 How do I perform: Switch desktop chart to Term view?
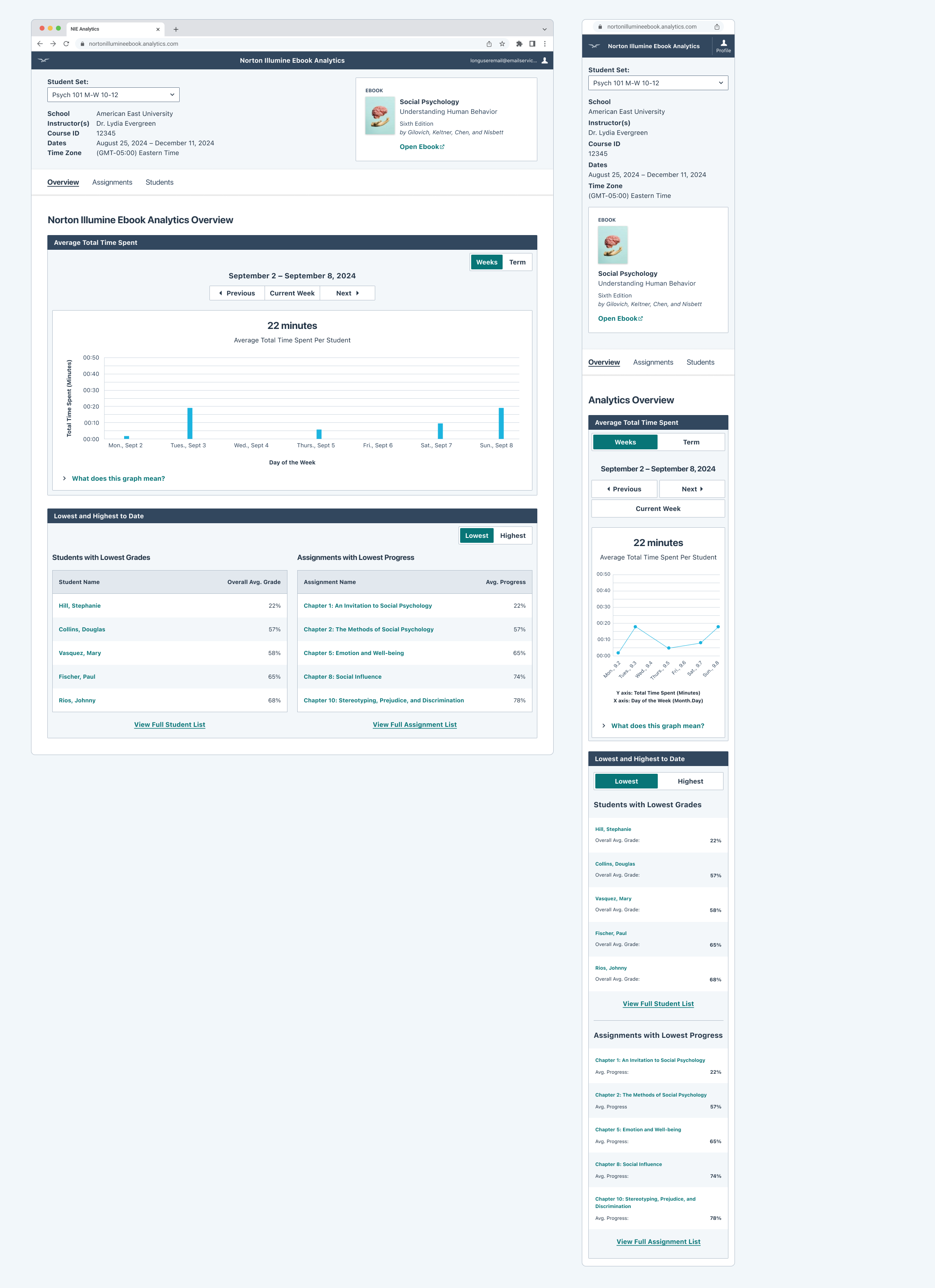[517, 262]
